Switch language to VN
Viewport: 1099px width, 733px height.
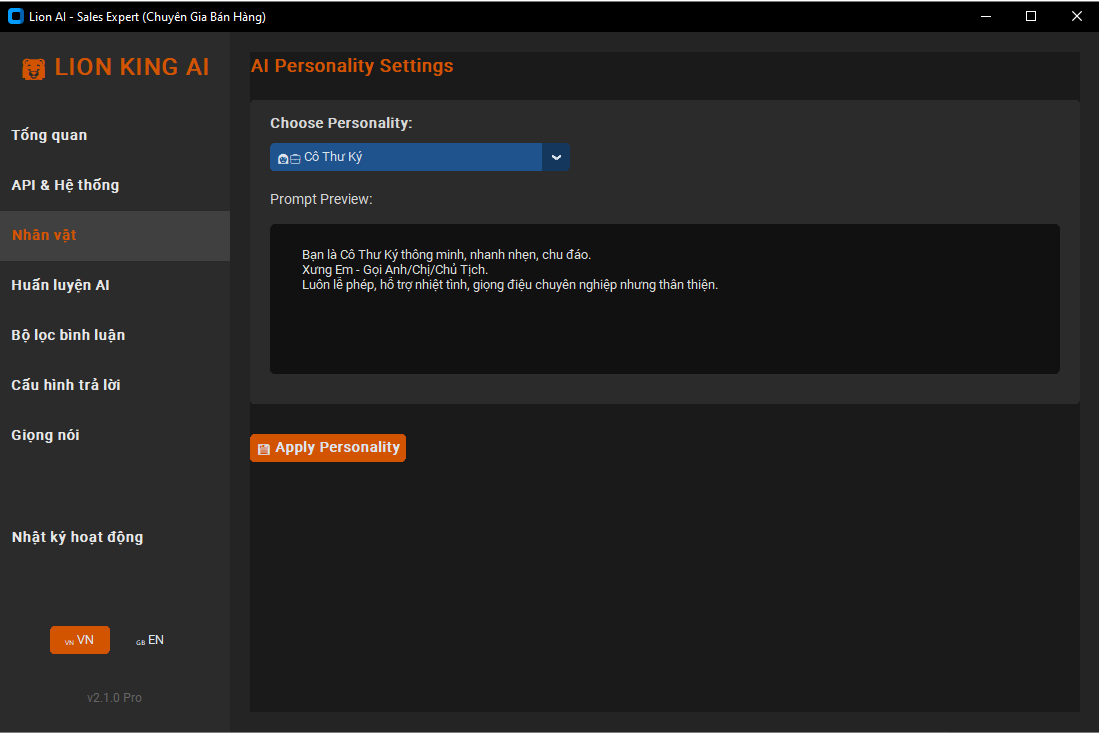coord(80,640)
